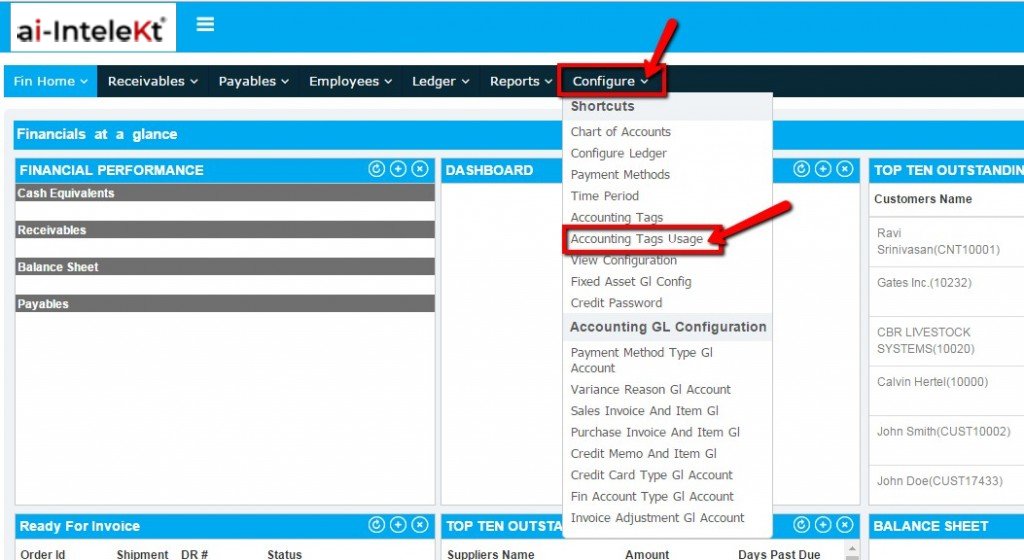
Task: Open Credit Card Type Gl Account
Action: click(x=651, y=475)
